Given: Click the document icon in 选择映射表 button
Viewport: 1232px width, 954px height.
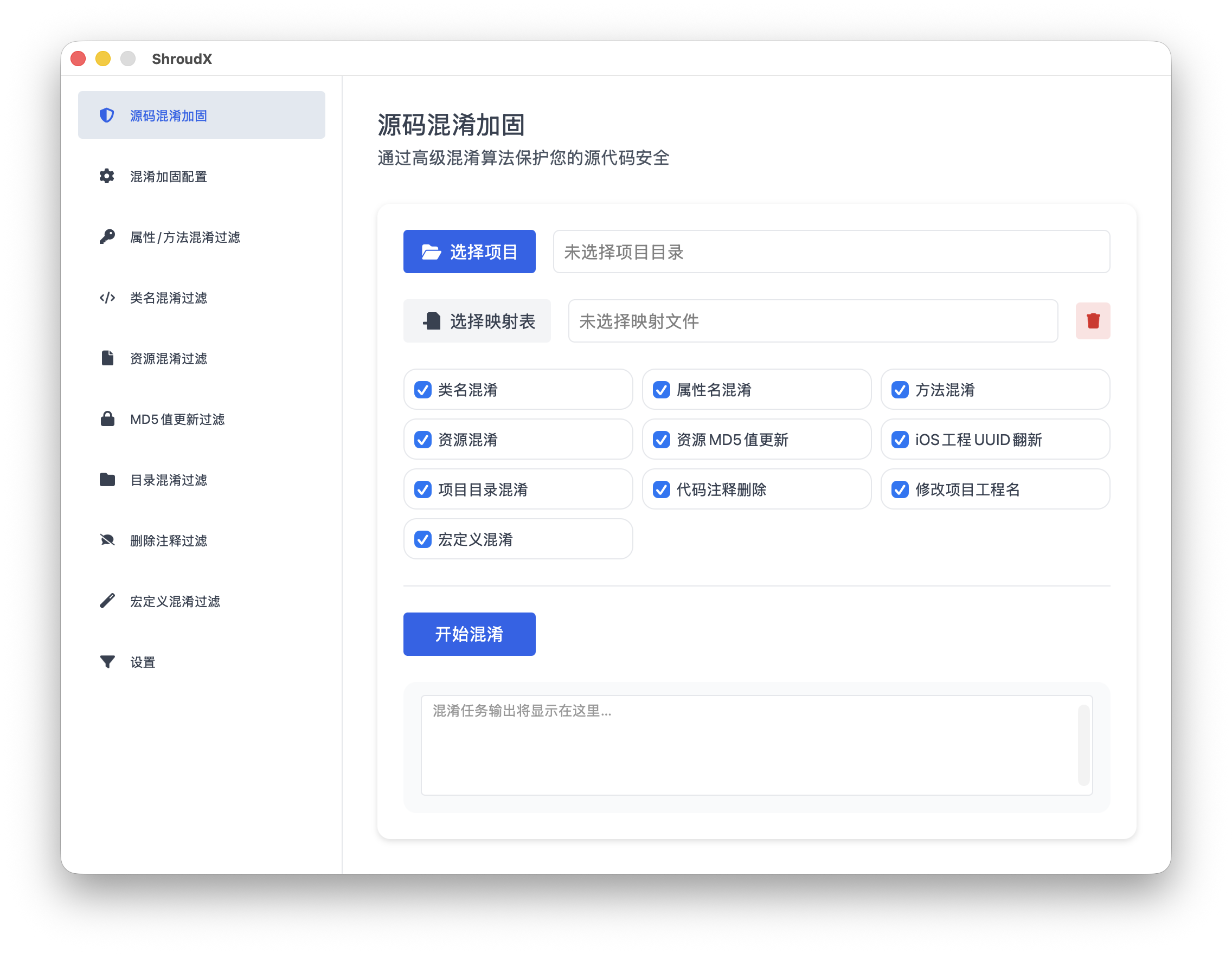Looking at the screenshot, I should (x=432, y=321).
